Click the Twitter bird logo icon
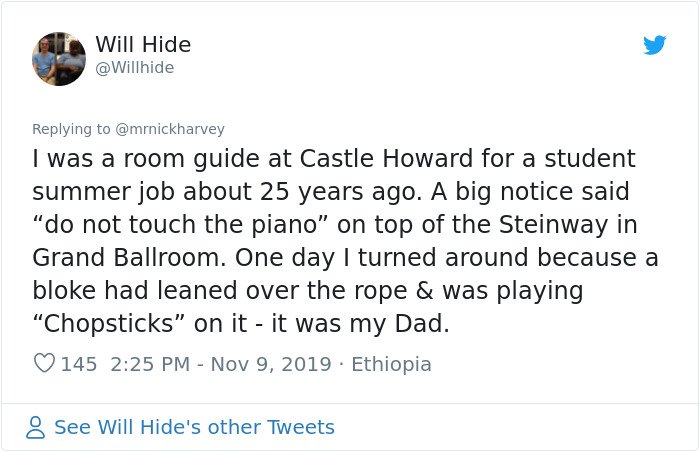This screenshot has height=452, width=700. (654, 45)
